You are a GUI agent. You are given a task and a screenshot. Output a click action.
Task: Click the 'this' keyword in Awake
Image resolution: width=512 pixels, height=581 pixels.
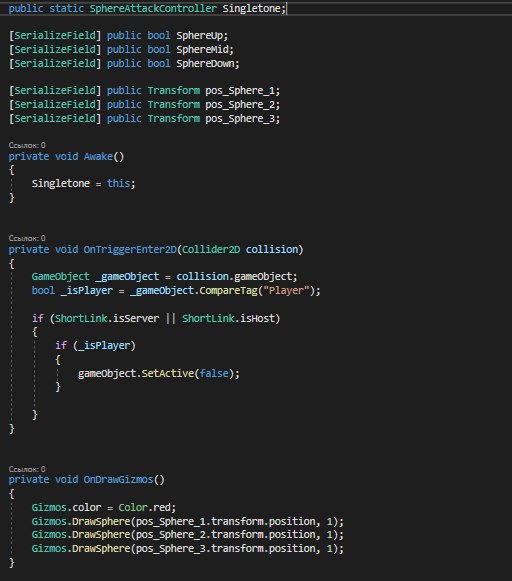tap(118, 183)
